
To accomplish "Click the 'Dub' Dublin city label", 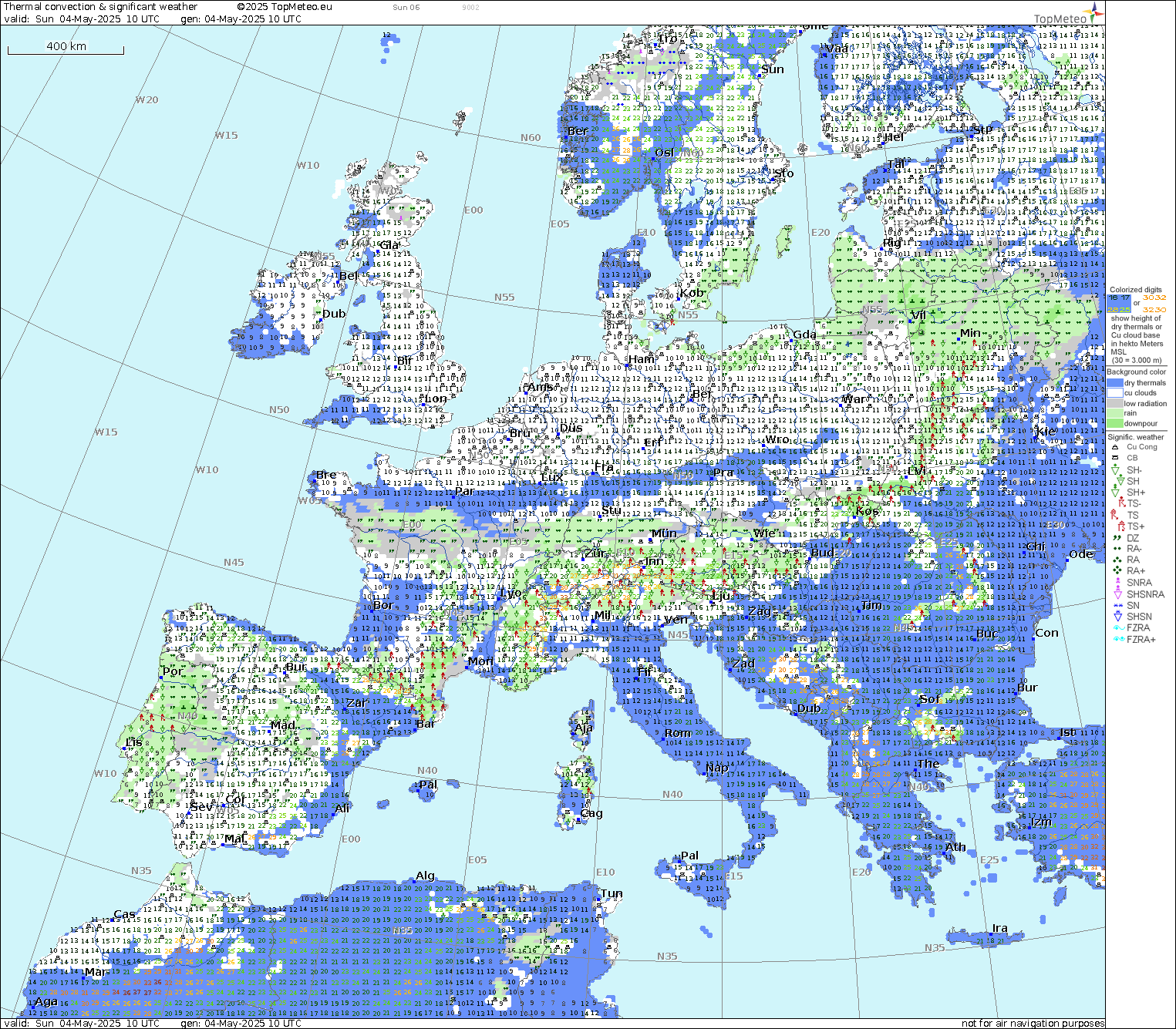I will coord(333,314).
